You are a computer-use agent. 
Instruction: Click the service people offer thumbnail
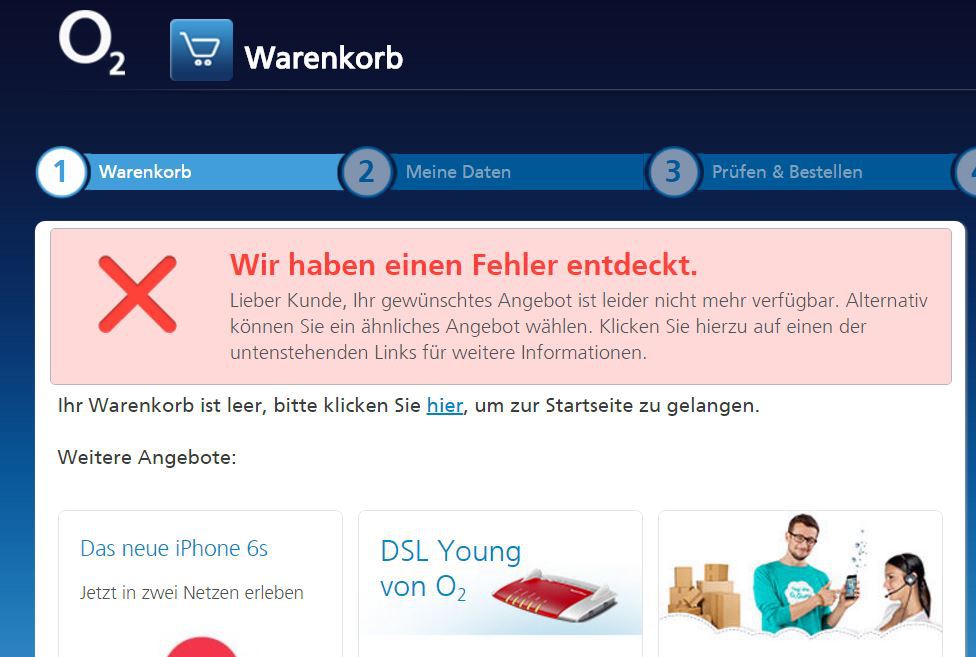click(x=800, y=575)
